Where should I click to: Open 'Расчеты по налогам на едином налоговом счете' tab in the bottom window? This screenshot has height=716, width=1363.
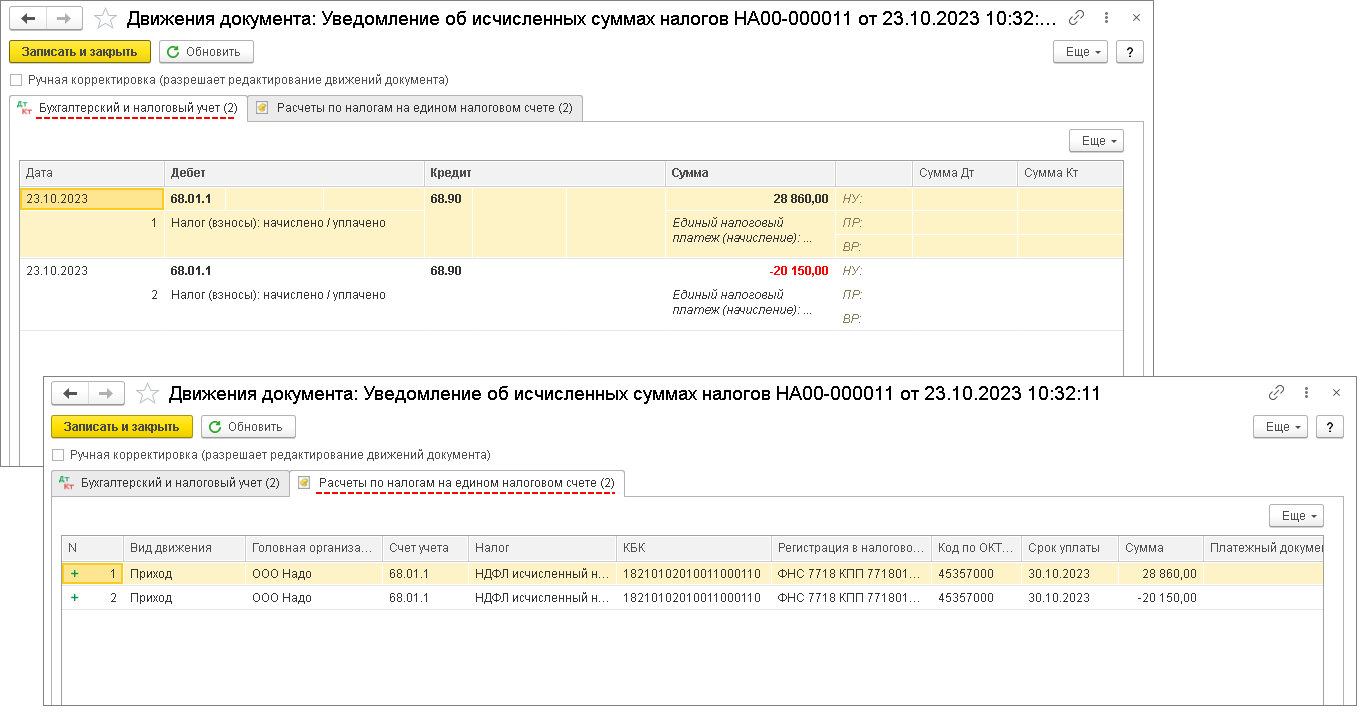pyautogui.click(x=457, y=483)
